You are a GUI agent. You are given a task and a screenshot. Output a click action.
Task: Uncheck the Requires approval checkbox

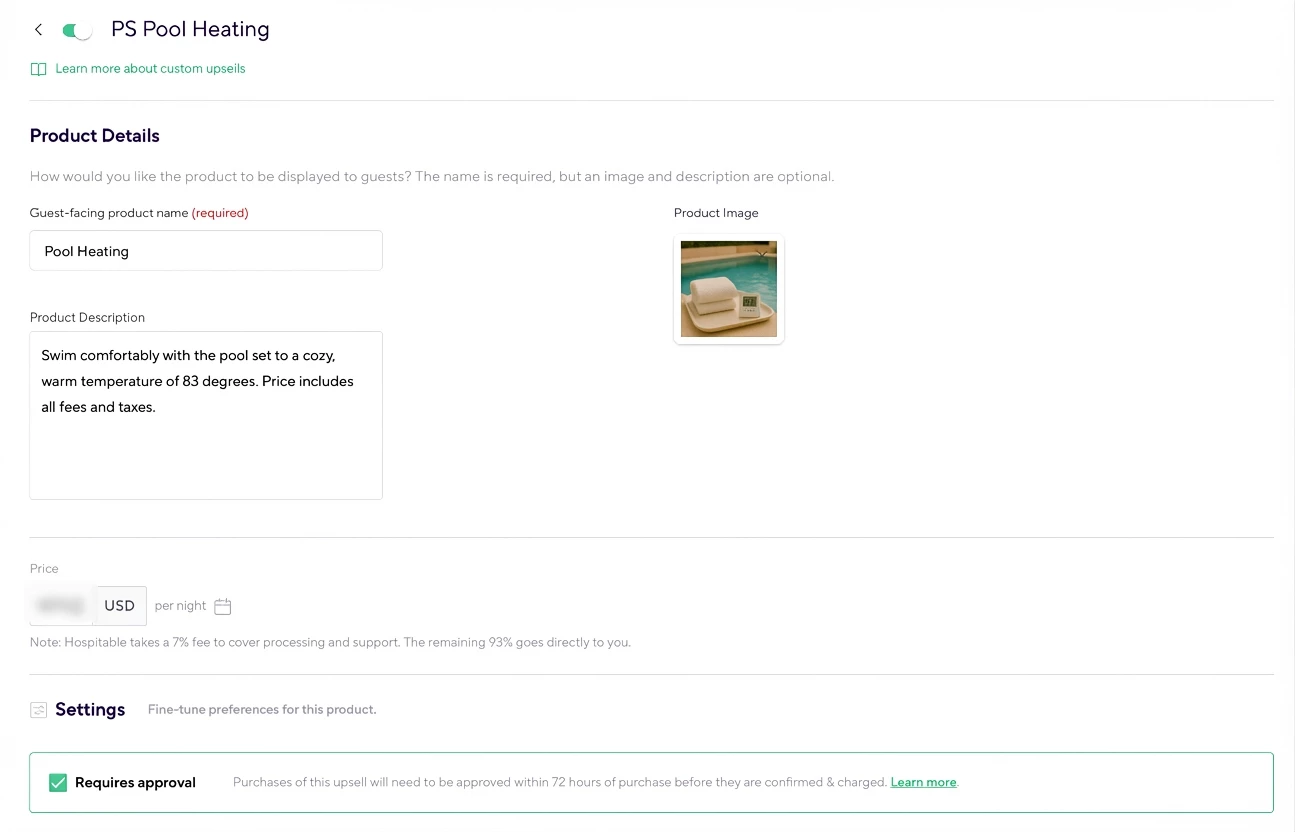(58, 782)
